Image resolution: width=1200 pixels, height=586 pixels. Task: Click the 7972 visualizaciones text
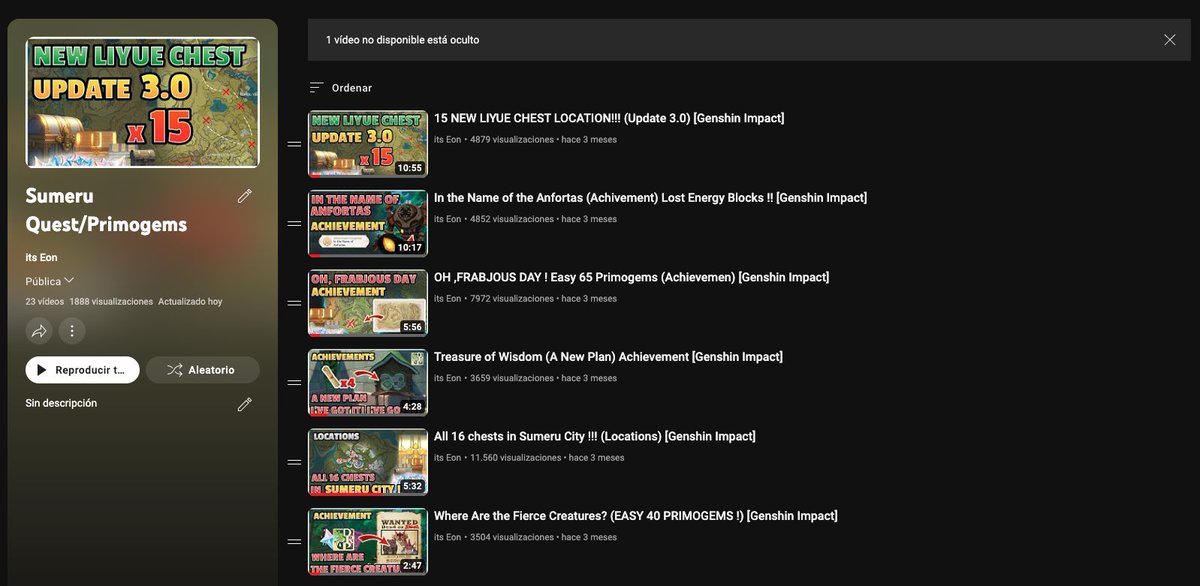point(511,299)
